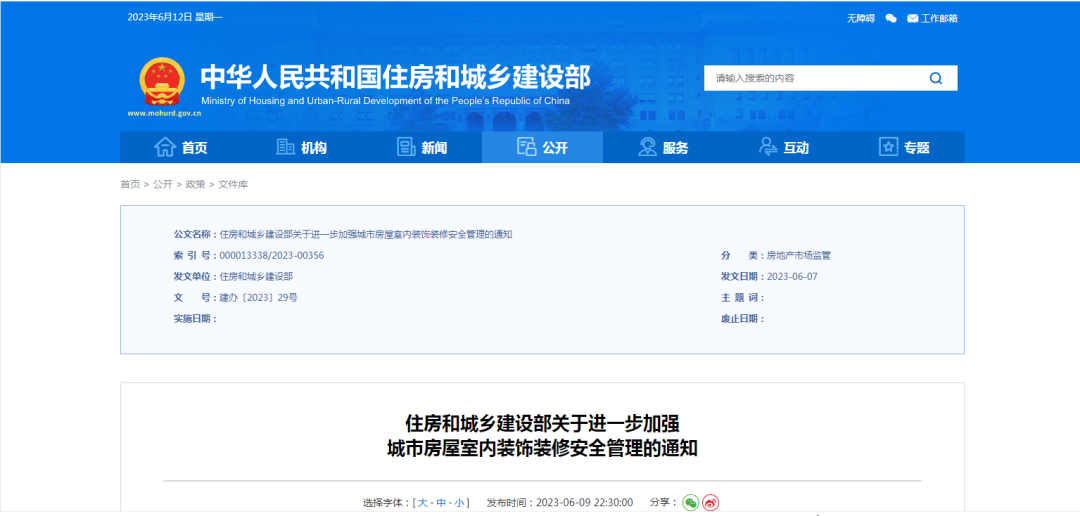1080x516 pixels.
Task: Click the 机构 building icon
Action: pyautogui.click(x=286, y=147)
